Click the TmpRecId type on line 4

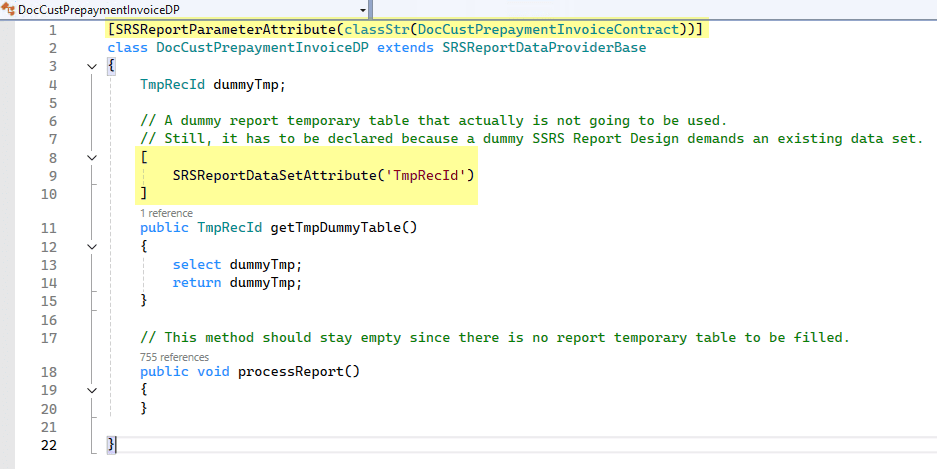click(173, 85)
